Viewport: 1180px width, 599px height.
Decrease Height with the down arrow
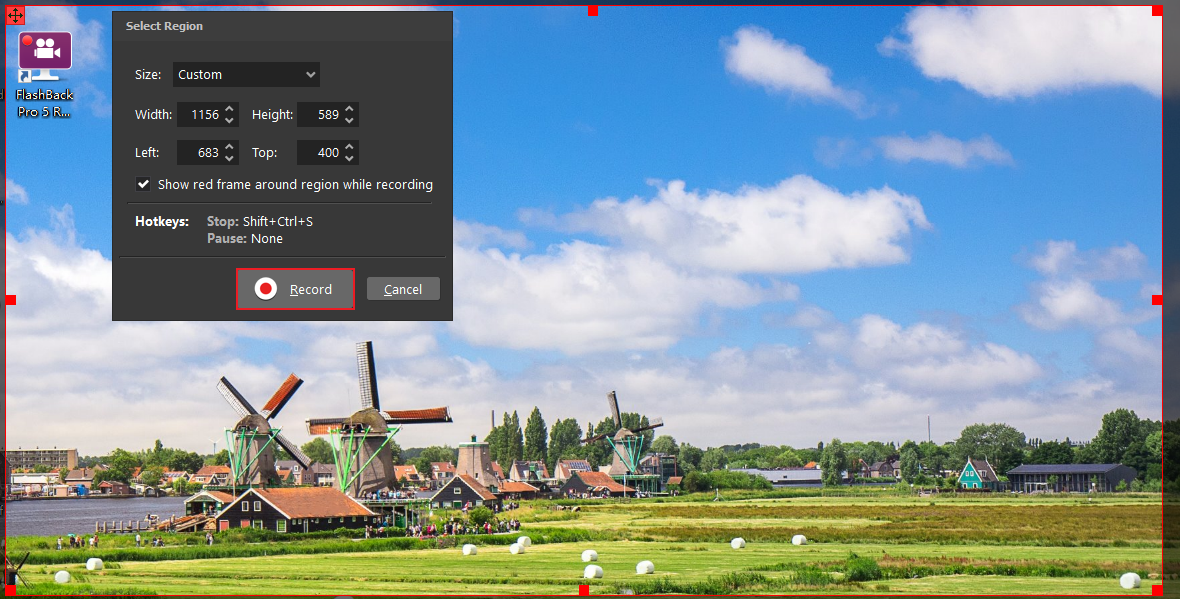tap(349, 120)
